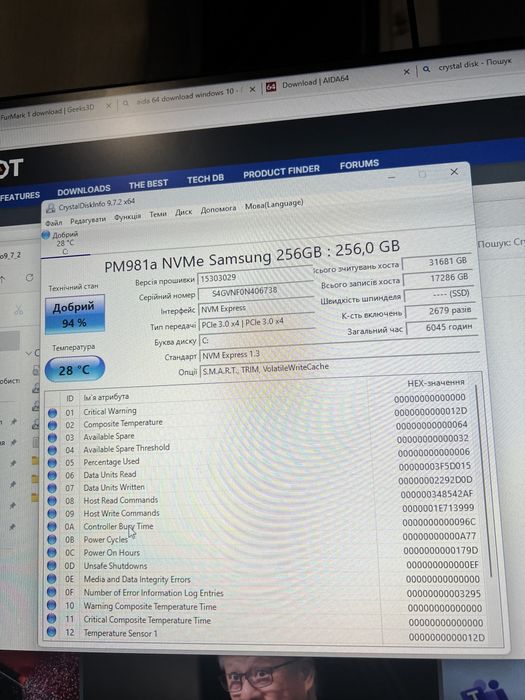
Task: Click the 28 °C temperature button
Action: click(75, 370)
